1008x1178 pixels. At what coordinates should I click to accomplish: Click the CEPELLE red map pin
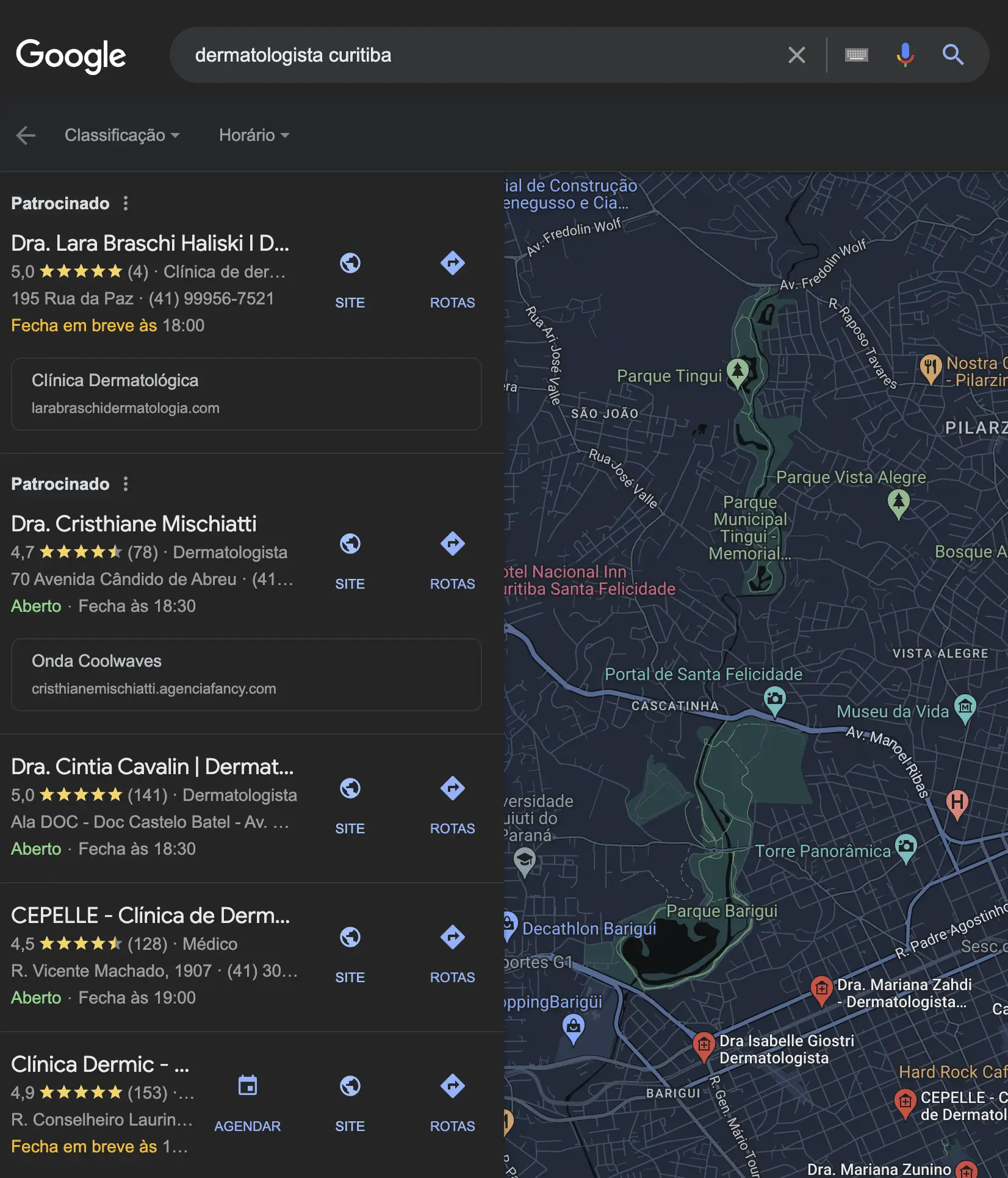tap(905, 1103)
